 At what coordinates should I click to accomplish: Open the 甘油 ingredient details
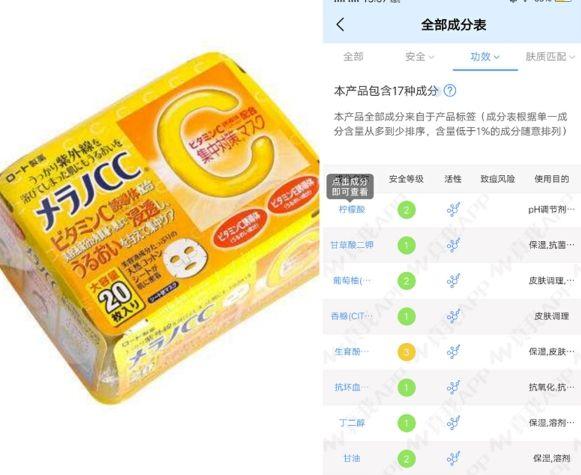352,458
